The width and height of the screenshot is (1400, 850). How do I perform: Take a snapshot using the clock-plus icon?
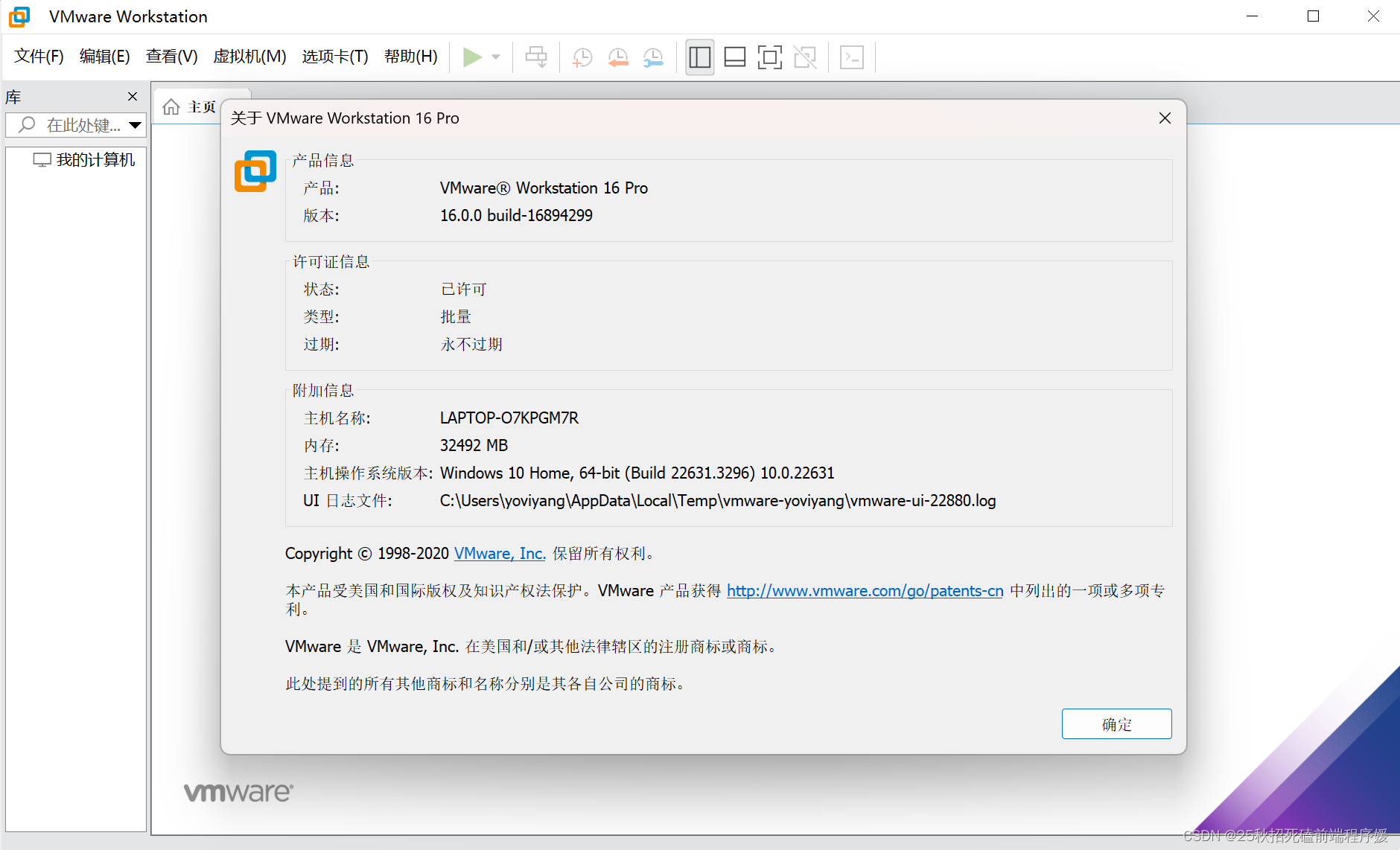[582, 57]
